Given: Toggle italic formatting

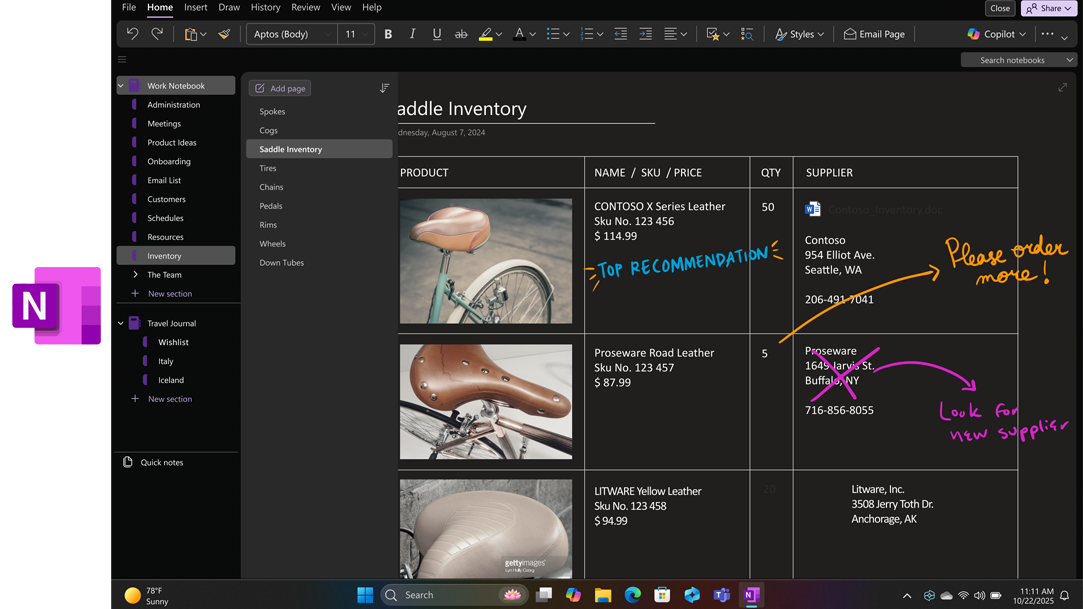Looking at the screenshot, I should tap(412, 34).
